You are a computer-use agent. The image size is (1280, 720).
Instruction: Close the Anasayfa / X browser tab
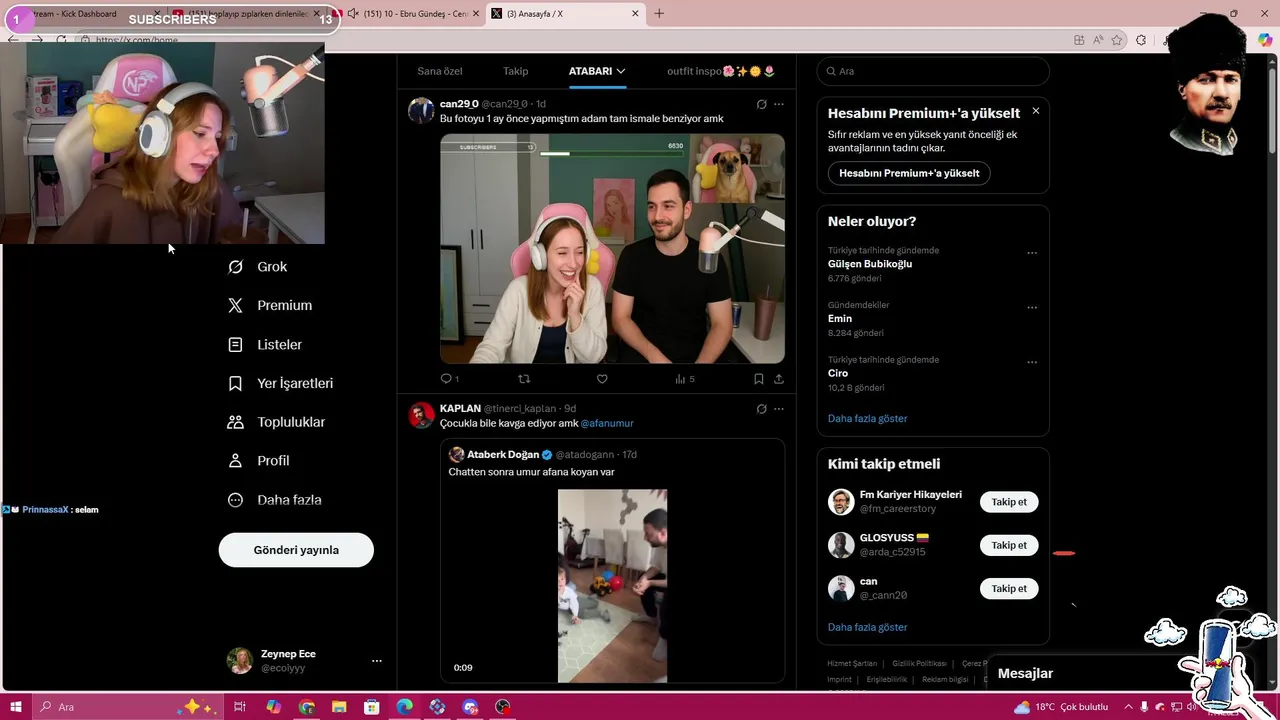[635, 14]
